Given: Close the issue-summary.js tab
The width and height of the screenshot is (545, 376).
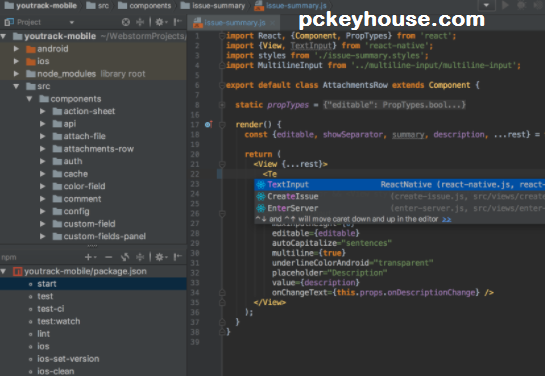Looking at the screenshot, I should (273, 23).
